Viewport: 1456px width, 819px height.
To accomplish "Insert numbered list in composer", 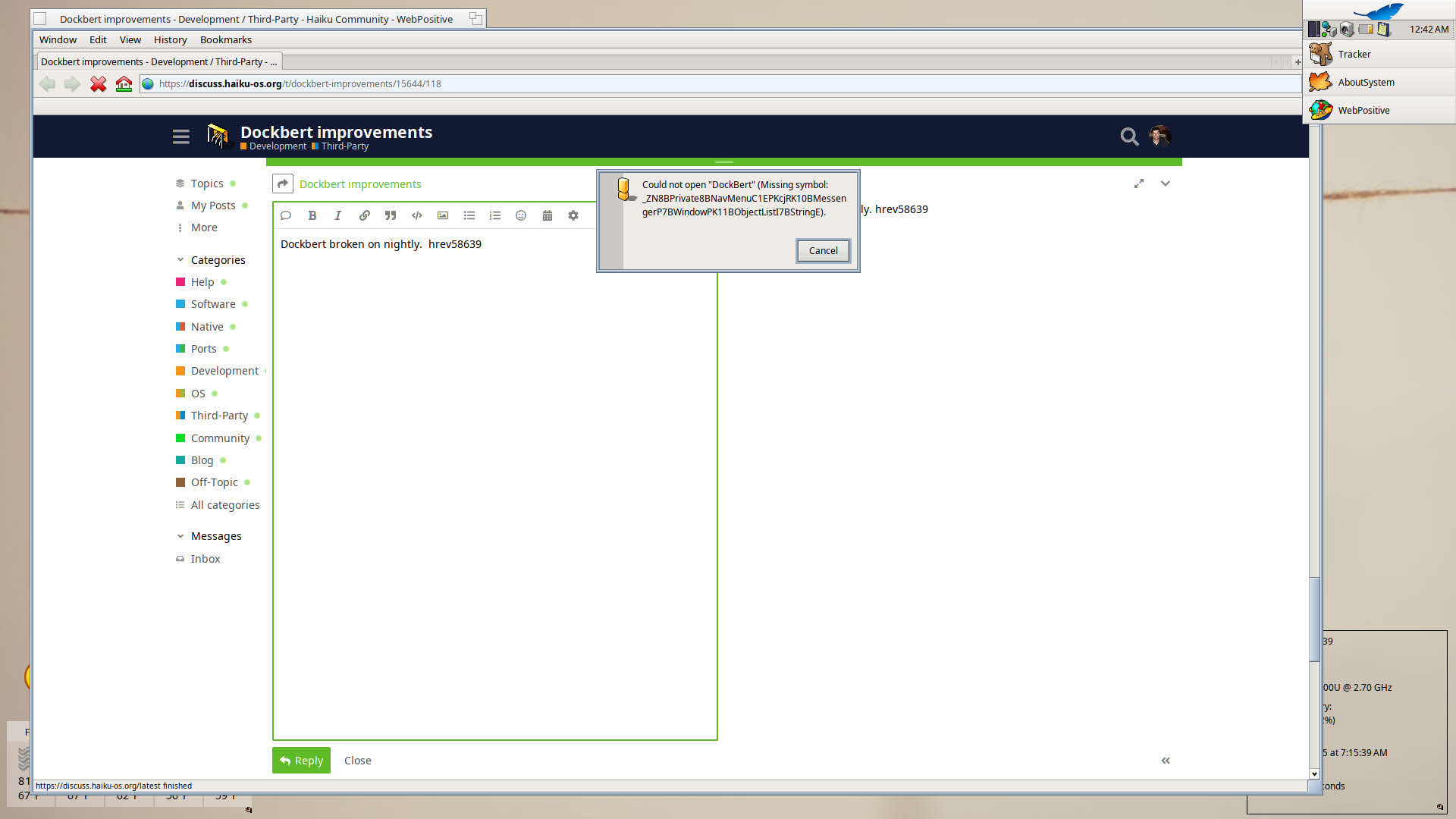I will click(495, 215).
